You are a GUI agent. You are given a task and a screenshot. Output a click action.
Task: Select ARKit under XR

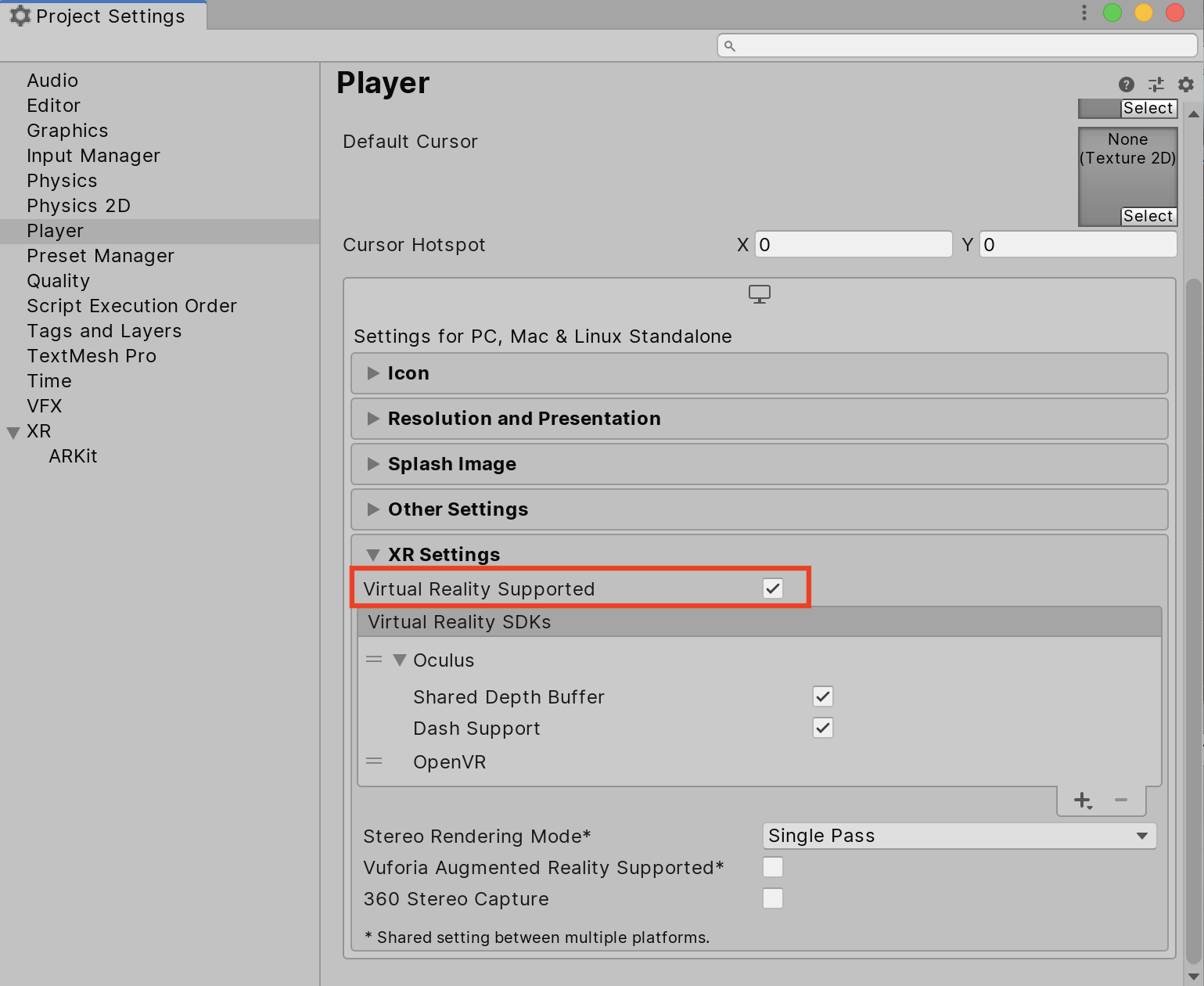point(73,456)
